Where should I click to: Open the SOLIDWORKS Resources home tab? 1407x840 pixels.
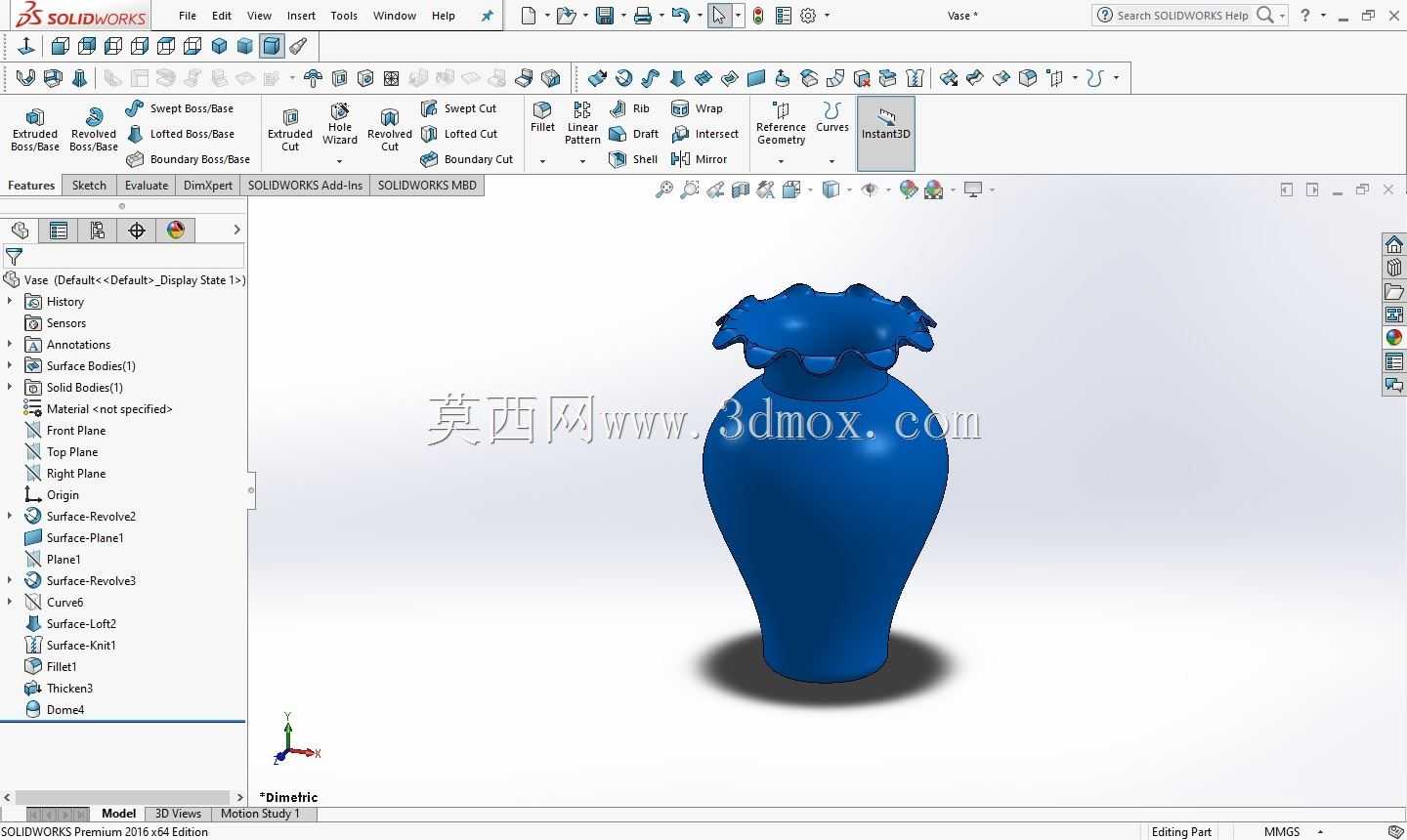(x=1394, y=244)
